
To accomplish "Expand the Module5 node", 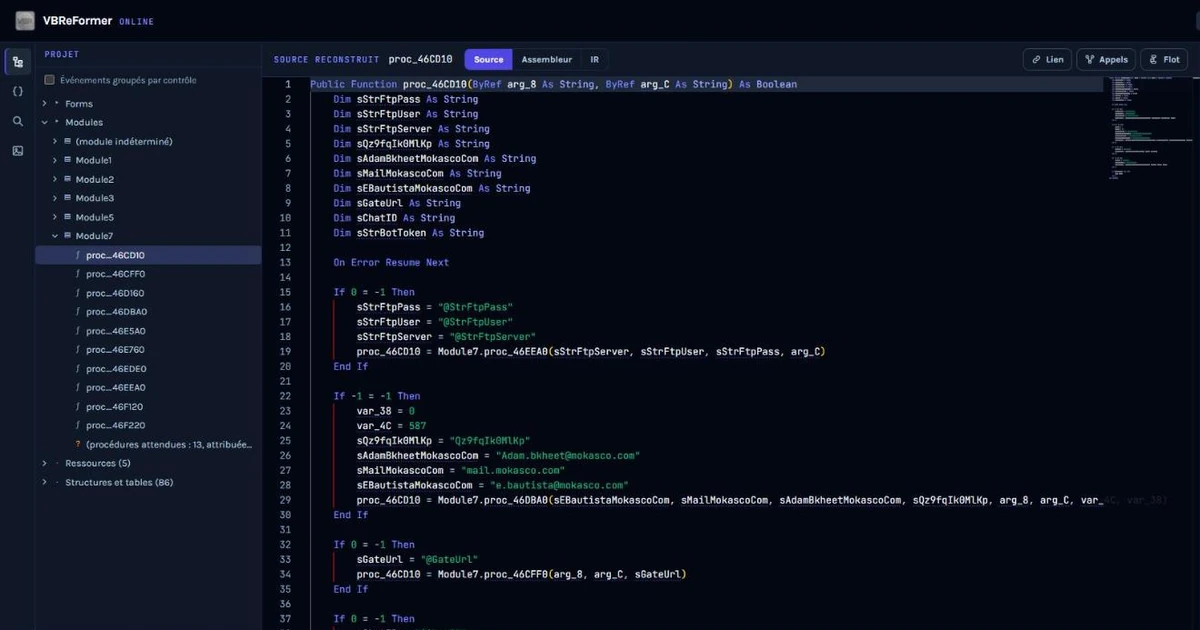I will click(x=55, y=217).
